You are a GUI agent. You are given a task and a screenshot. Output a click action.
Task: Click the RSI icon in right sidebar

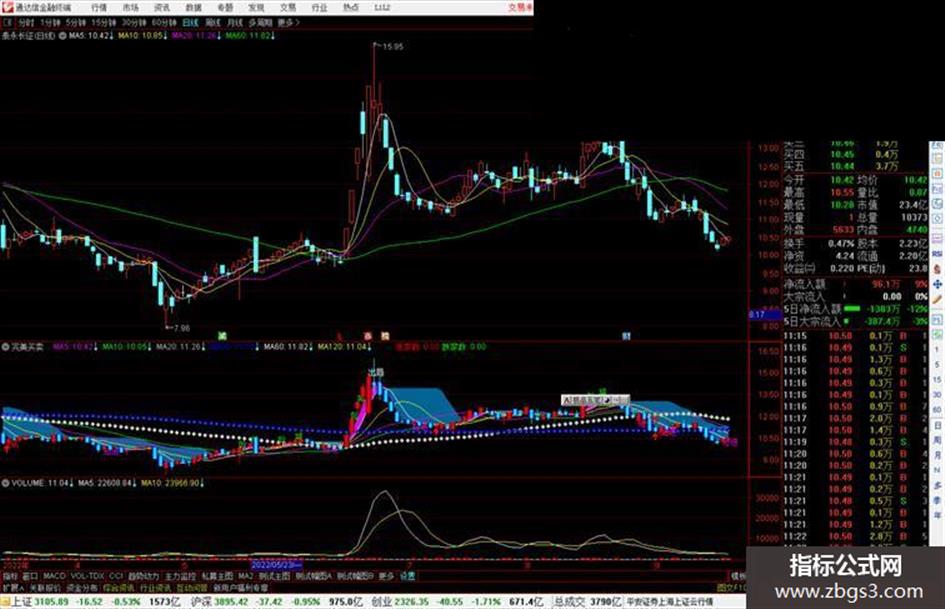(937, 253)
